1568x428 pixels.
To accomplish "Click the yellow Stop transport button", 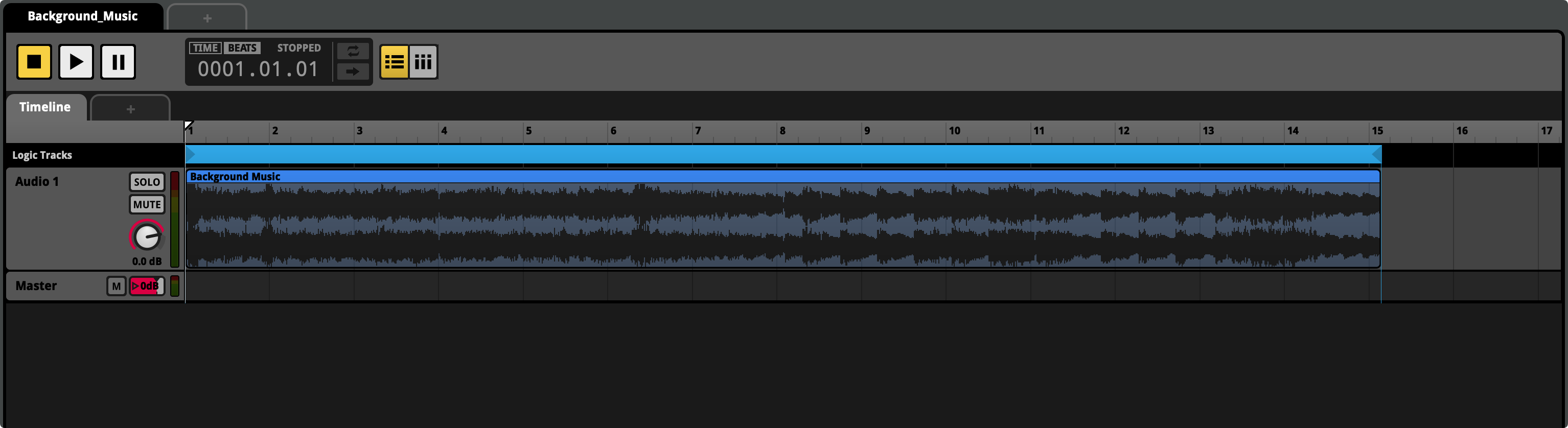I will tap(34, 61).
